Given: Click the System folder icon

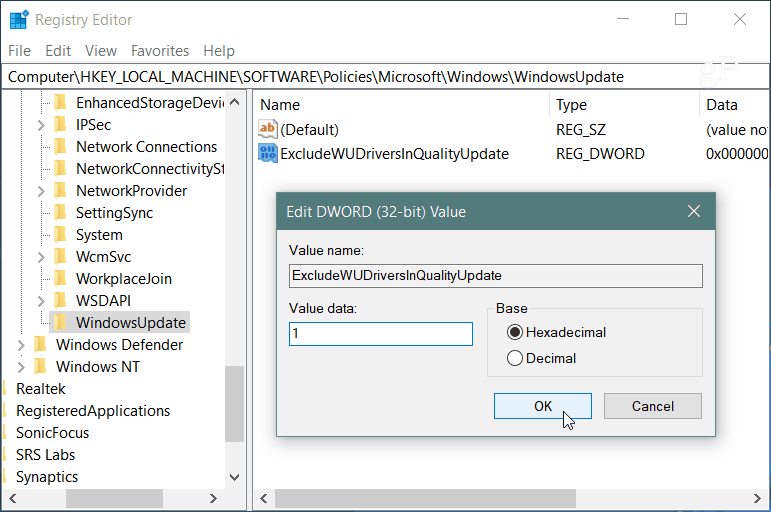Looking at the screenshot, I should click(60, 235).
